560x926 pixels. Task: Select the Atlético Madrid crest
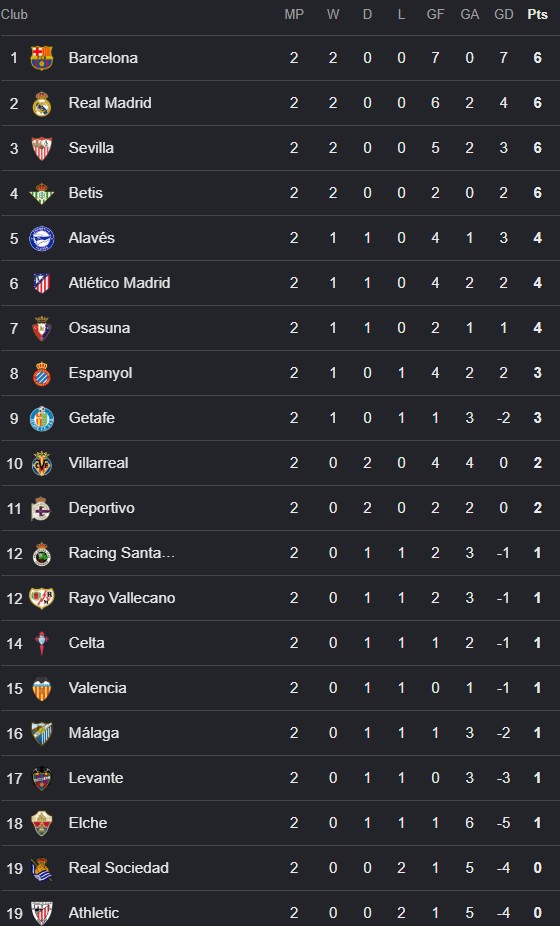click(x=41, y=283)
